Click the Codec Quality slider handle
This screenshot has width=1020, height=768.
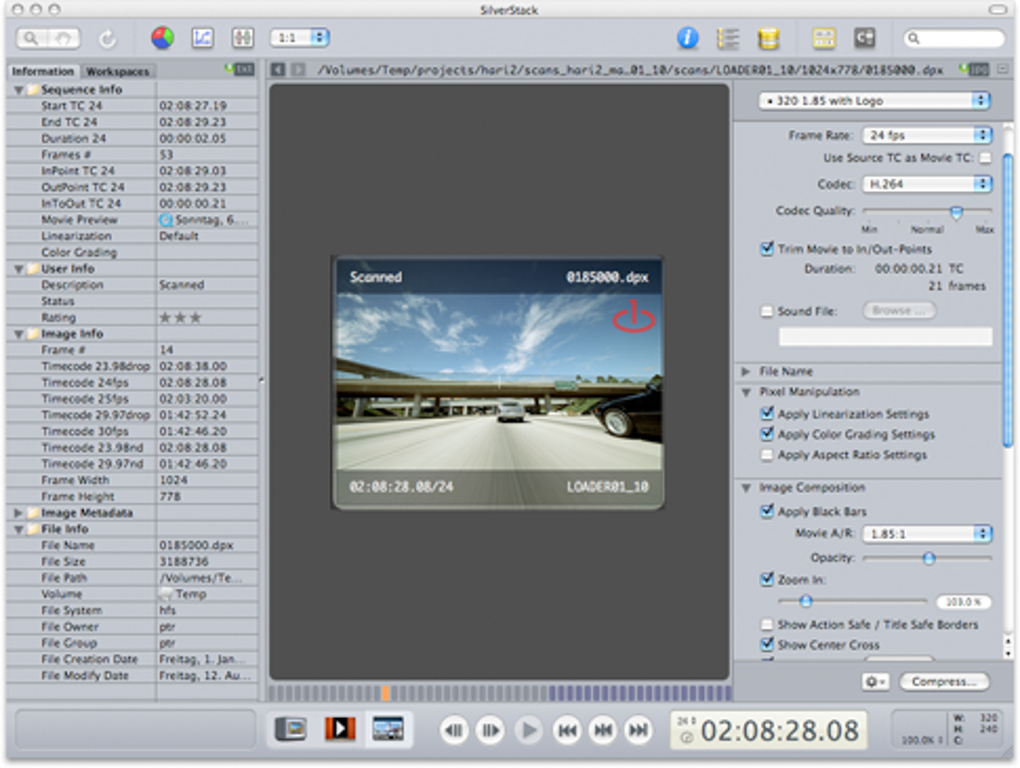(956, 212)
